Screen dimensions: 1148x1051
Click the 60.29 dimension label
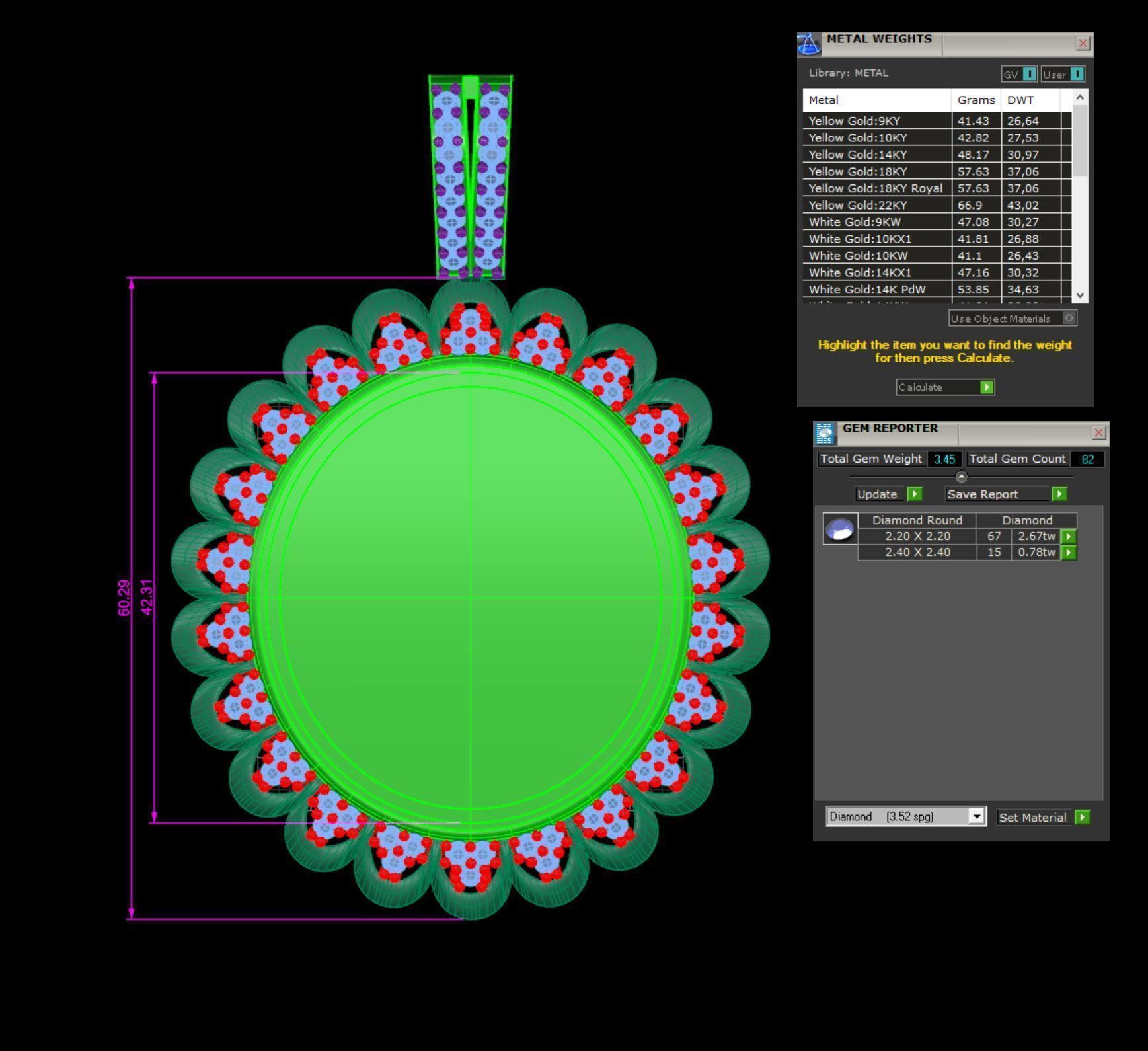[124, 598]
